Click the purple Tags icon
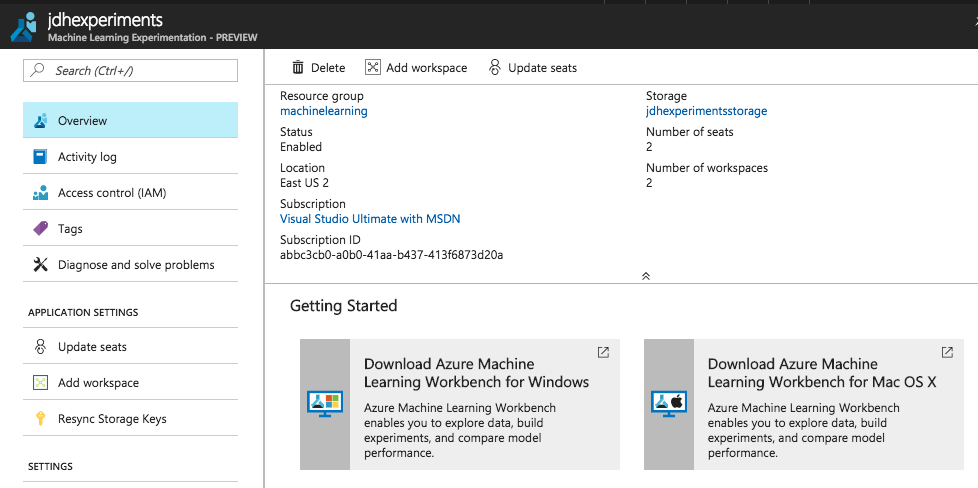Viewport: 978px width, 488px height. click(x=40, y=229)
